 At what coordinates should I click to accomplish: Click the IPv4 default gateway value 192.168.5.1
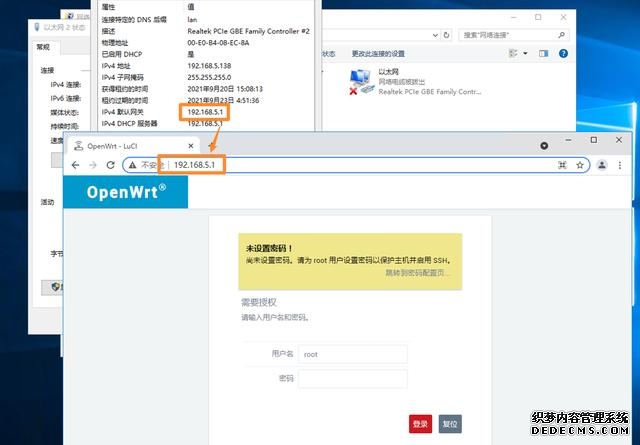[205, 112]
